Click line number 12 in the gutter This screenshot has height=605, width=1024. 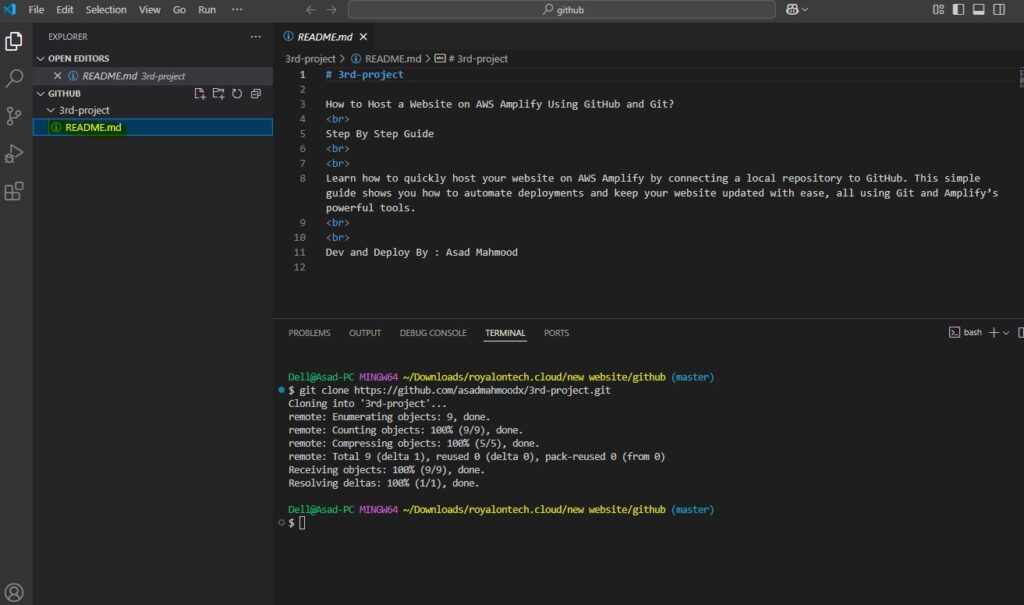[x=299, y=267]
